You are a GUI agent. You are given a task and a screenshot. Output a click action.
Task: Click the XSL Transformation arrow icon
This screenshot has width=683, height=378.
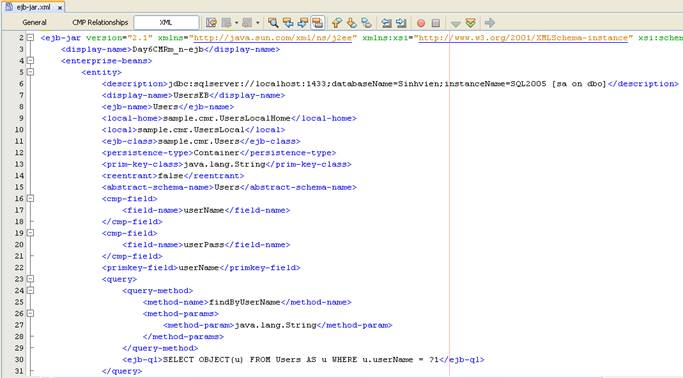(x=490, y=23)
